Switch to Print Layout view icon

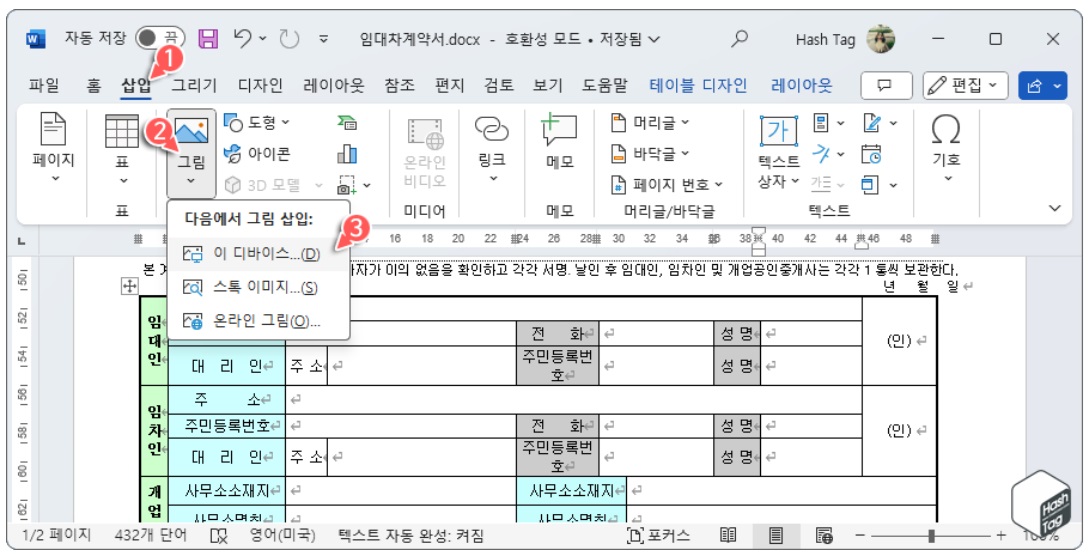(776, 535)
